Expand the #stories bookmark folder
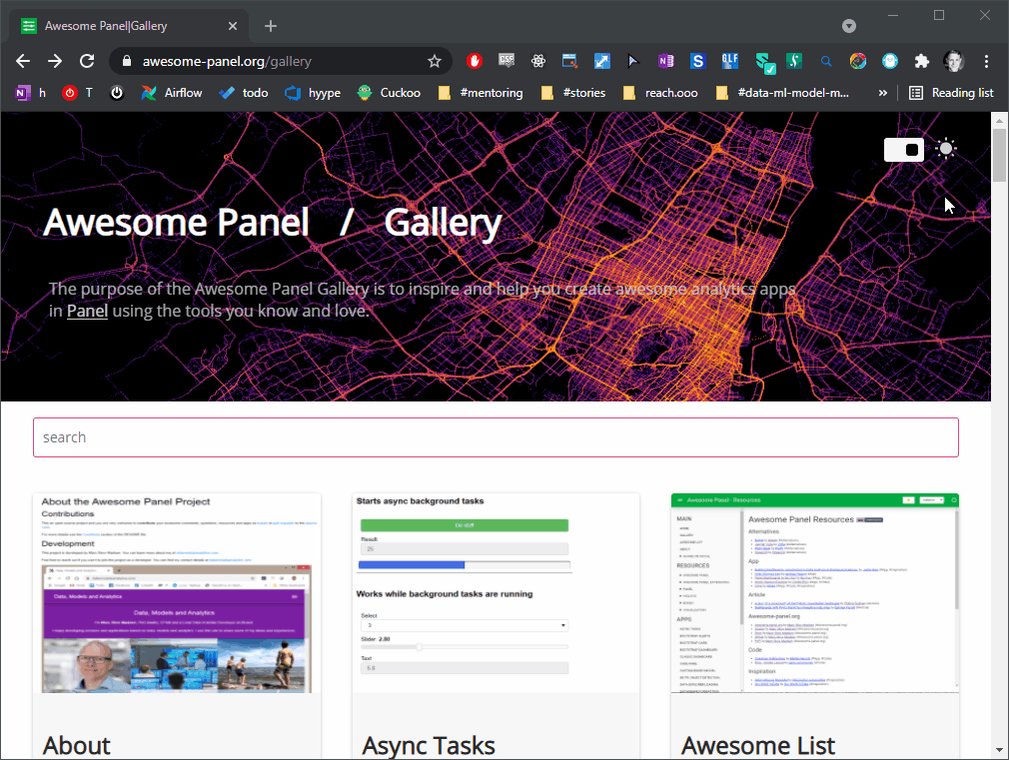The image size is (1009, 760). [573, 93]
